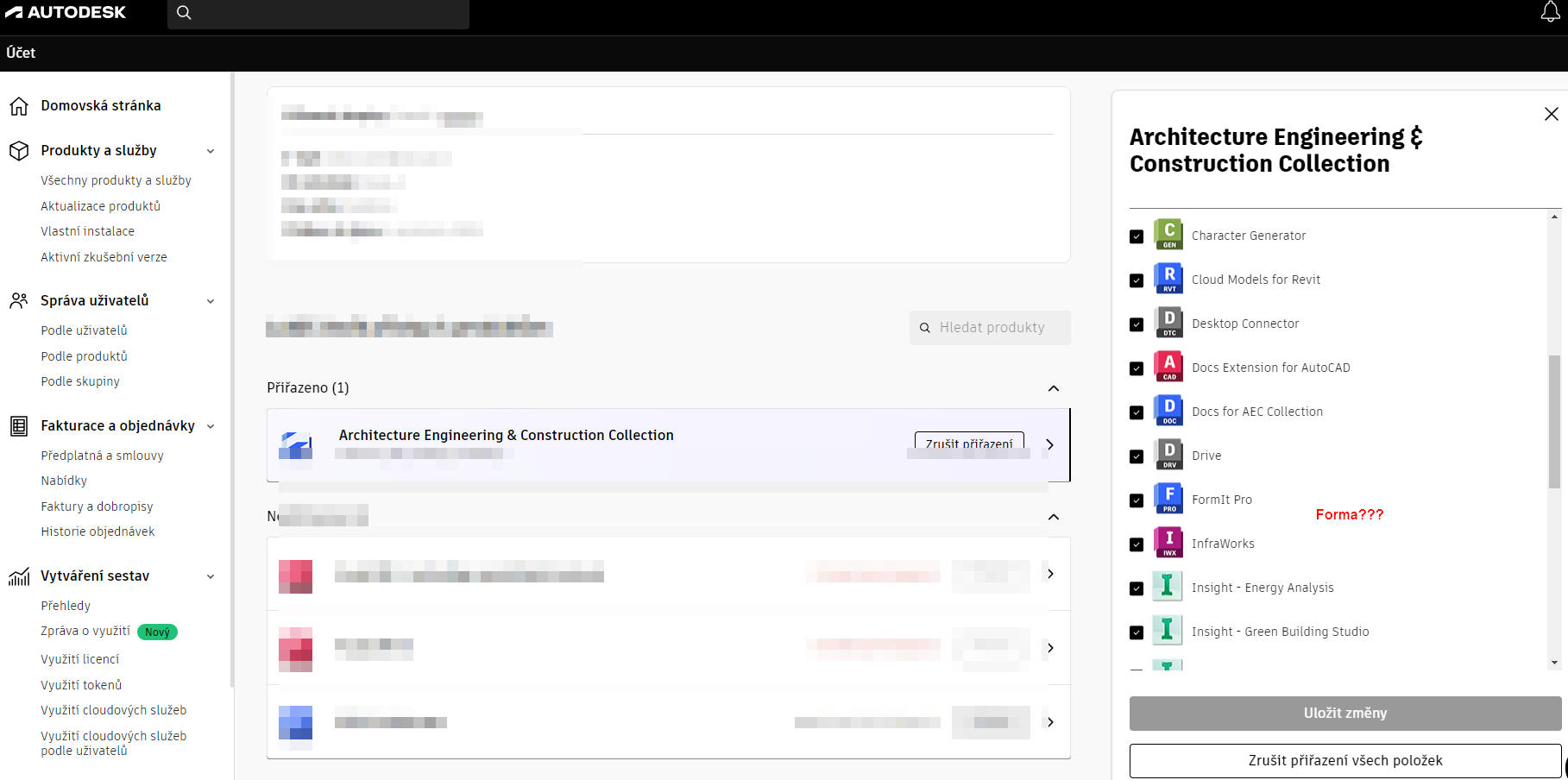
Task: Click Zrušit přiřazení všech položek button
Action: [1344, 761]
